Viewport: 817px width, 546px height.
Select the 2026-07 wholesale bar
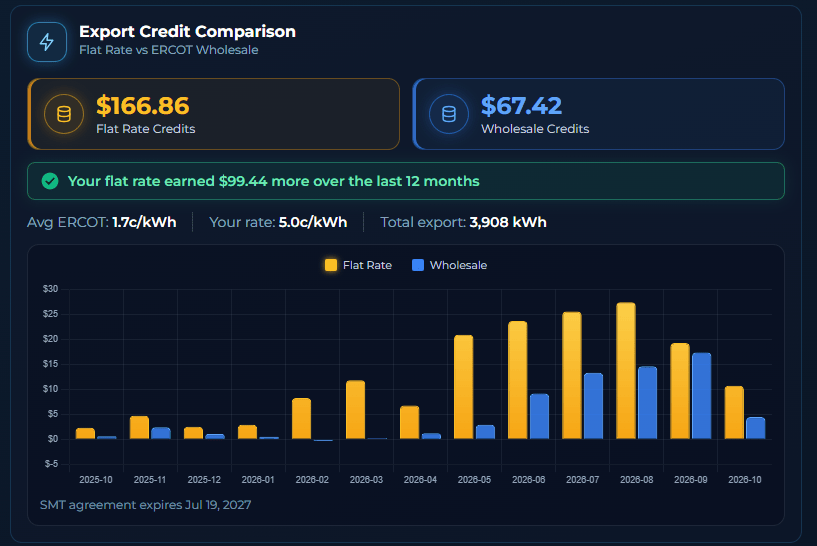tap(593, 406)
